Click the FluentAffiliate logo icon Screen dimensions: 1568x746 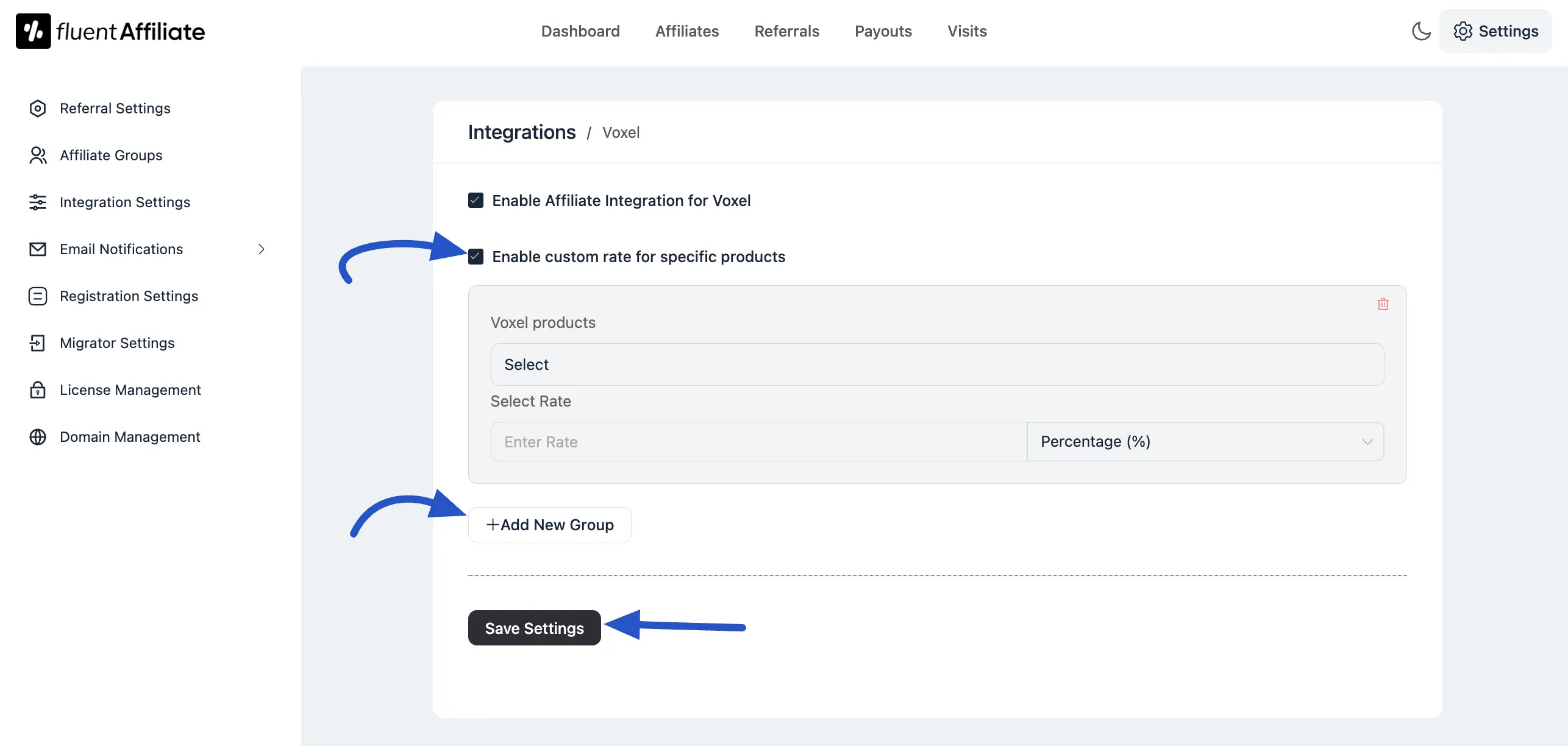[33, 31]
